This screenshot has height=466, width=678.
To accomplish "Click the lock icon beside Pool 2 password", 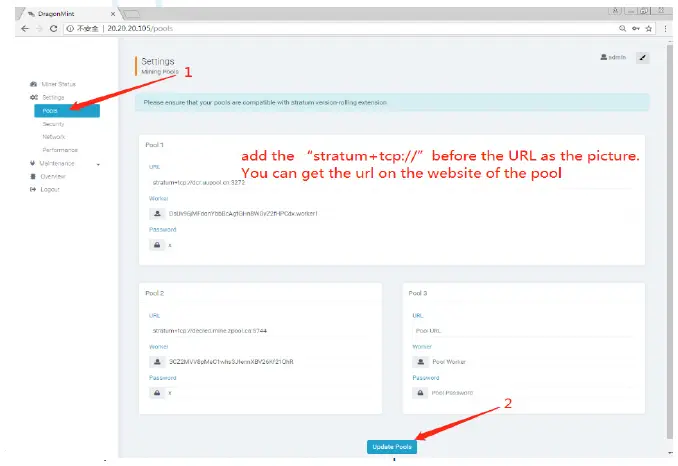I will tap(157, 393).
